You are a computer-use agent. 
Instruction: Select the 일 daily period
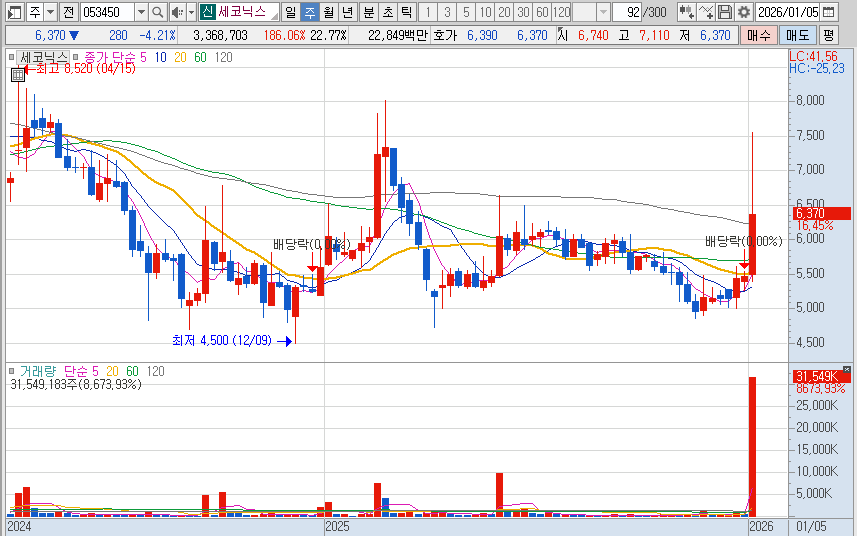(x=291, y=11)
